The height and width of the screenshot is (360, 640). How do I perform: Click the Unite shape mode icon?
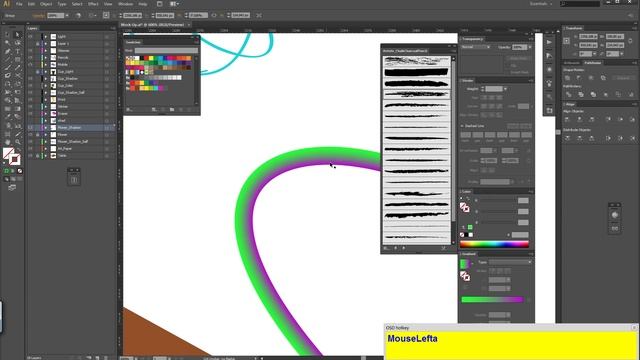tap(567, 78)
